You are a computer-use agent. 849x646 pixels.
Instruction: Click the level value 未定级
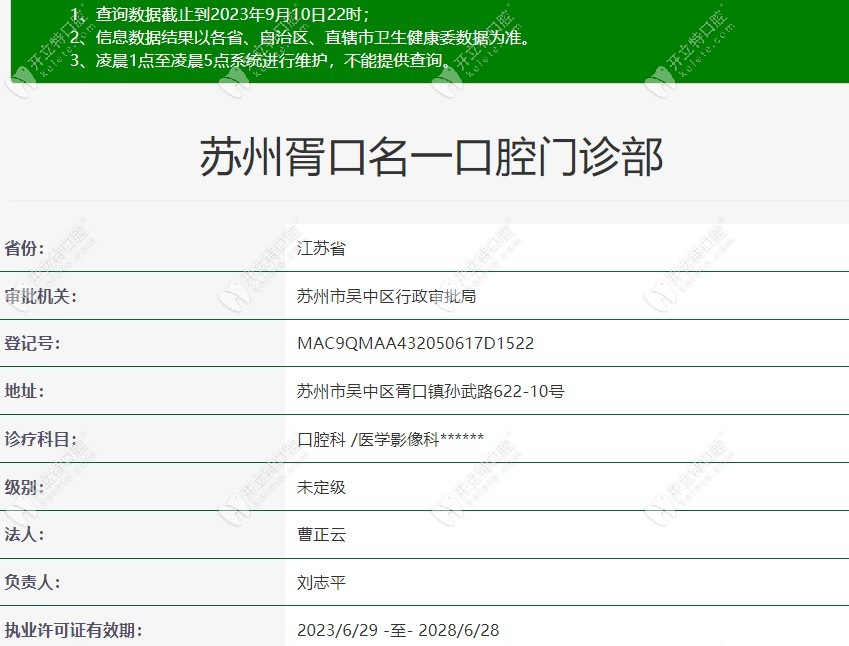tap(321, 487)
